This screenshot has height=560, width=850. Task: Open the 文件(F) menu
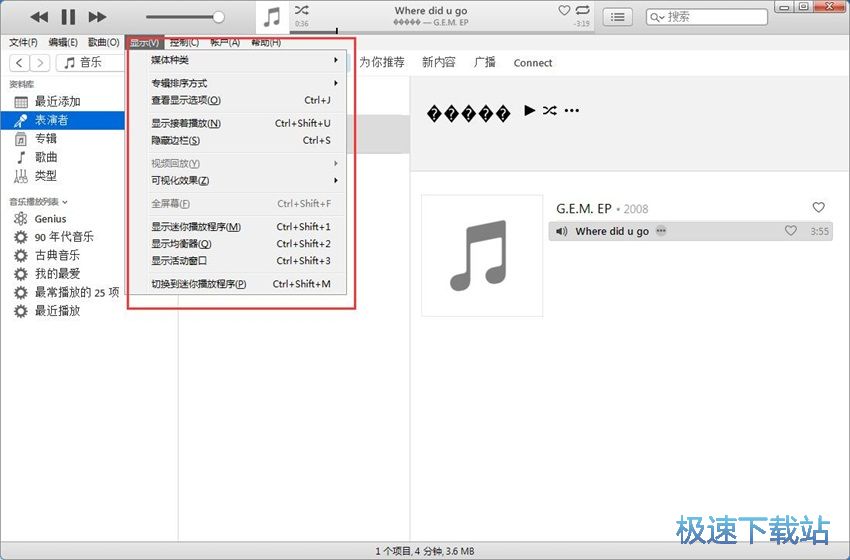(23, 42)
